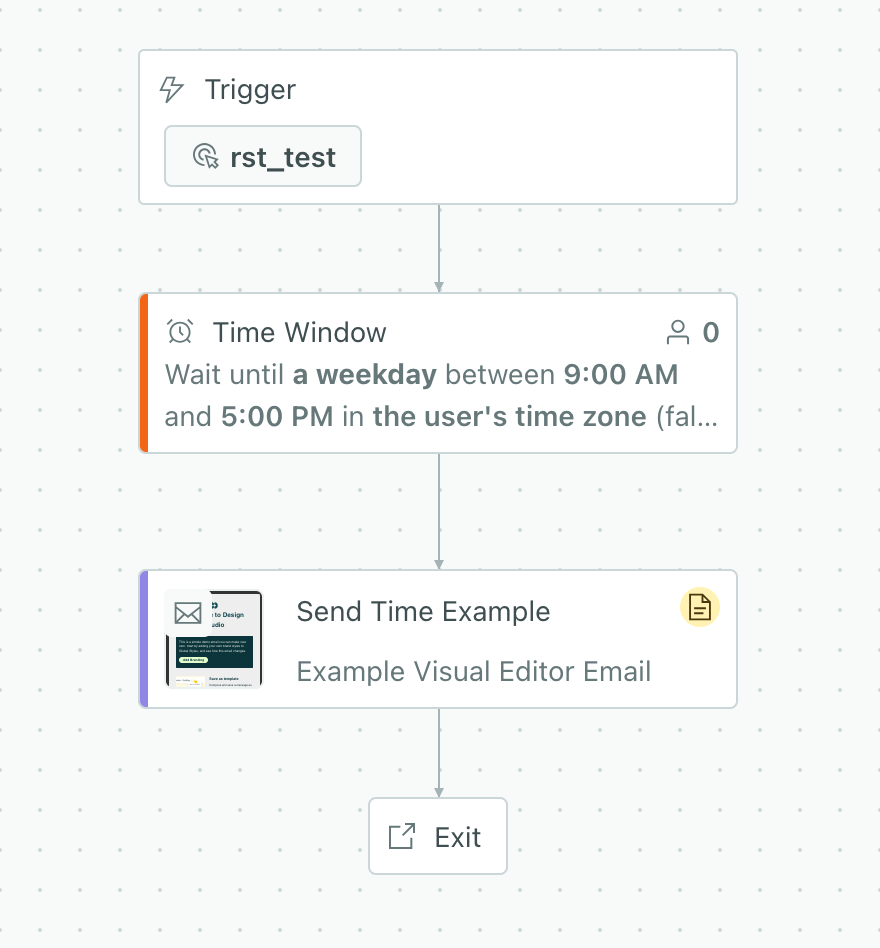Open the yellow email document icon
880x948 pixels.
(699, 607)
